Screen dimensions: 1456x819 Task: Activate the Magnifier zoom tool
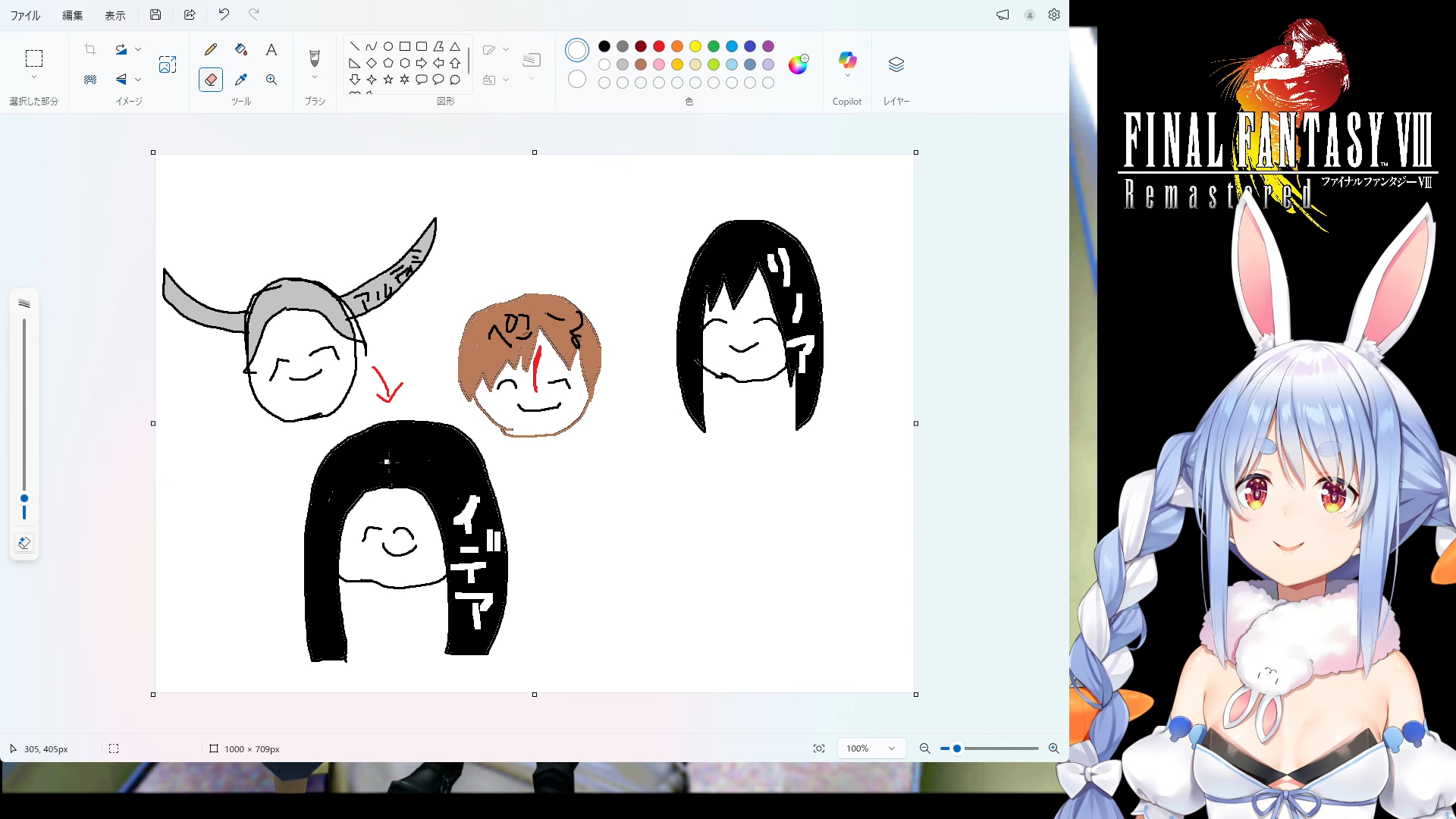271,80
